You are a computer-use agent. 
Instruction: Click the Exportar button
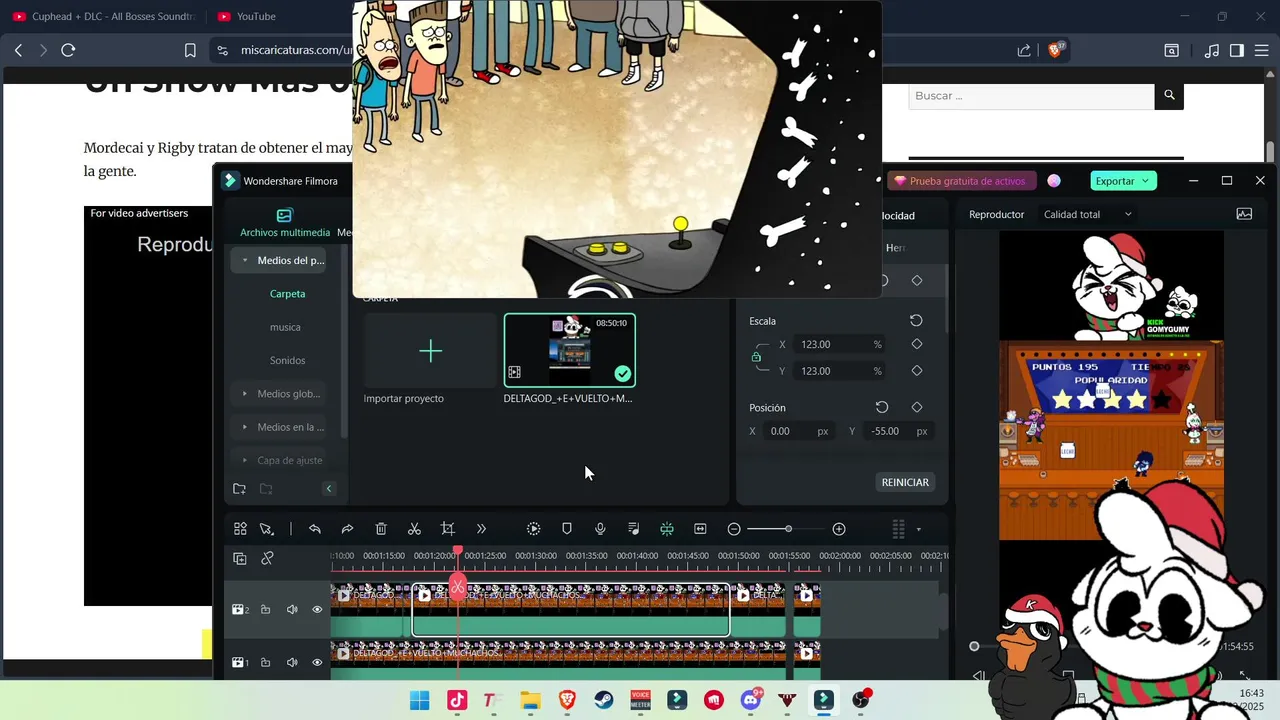(x=1122, y=181)
